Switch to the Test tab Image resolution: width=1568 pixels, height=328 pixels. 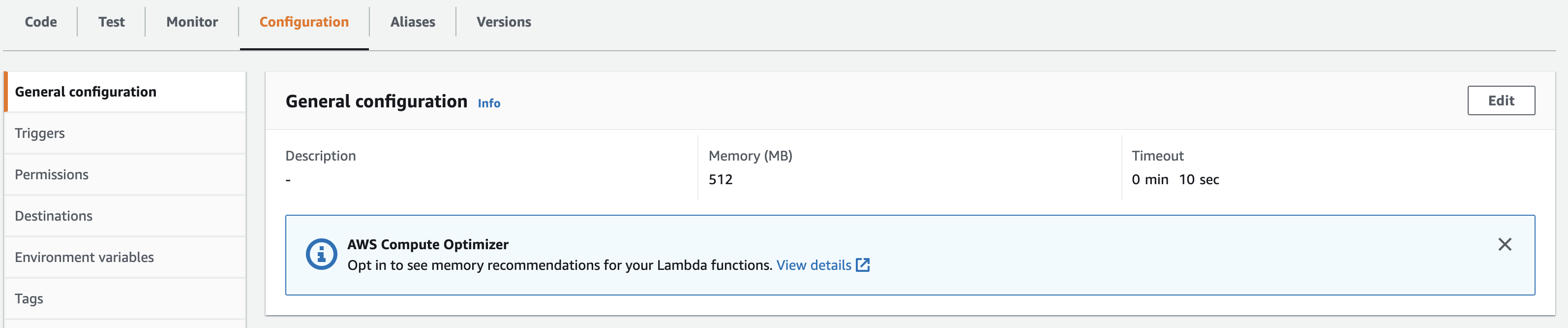(x=111, y=22)
